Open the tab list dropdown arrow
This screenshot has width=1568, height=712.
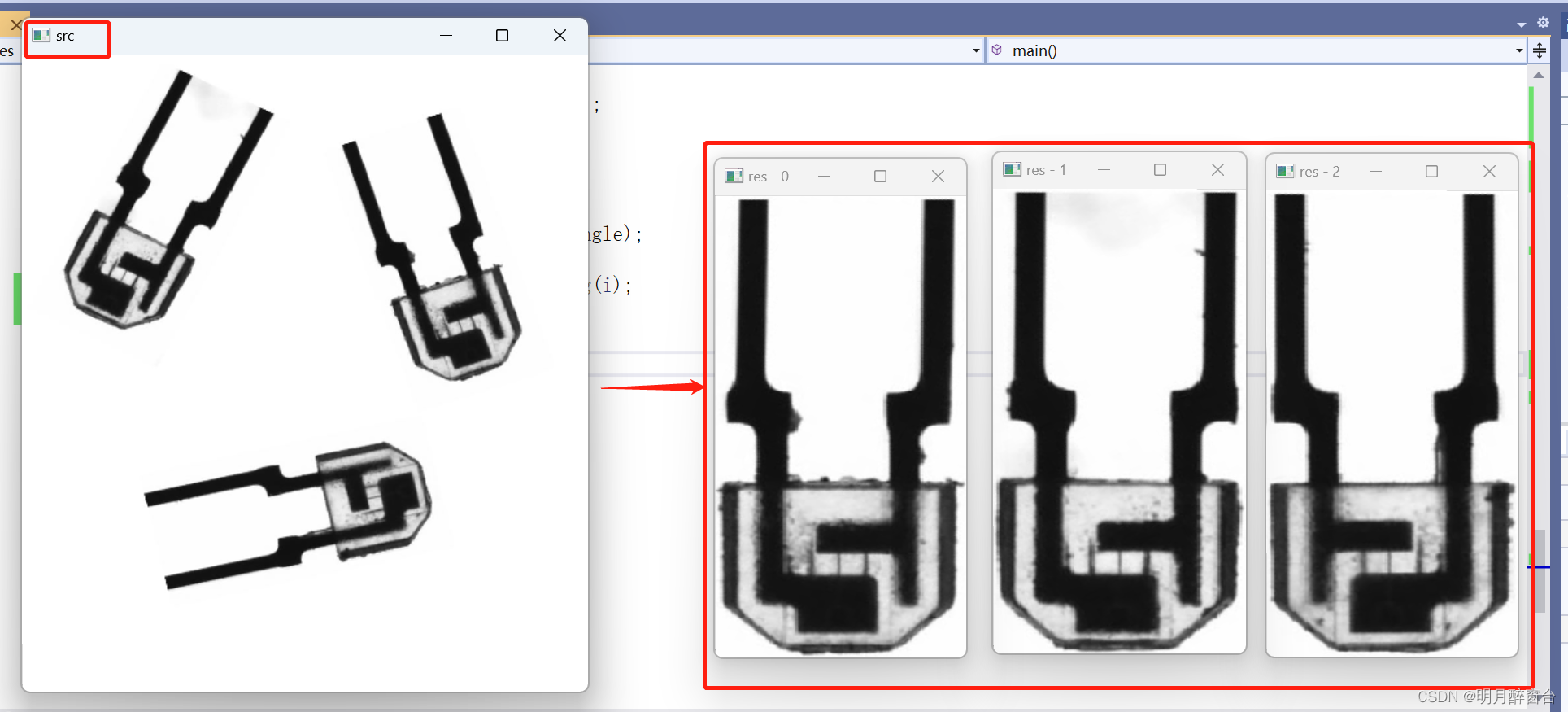[1522, 24]
